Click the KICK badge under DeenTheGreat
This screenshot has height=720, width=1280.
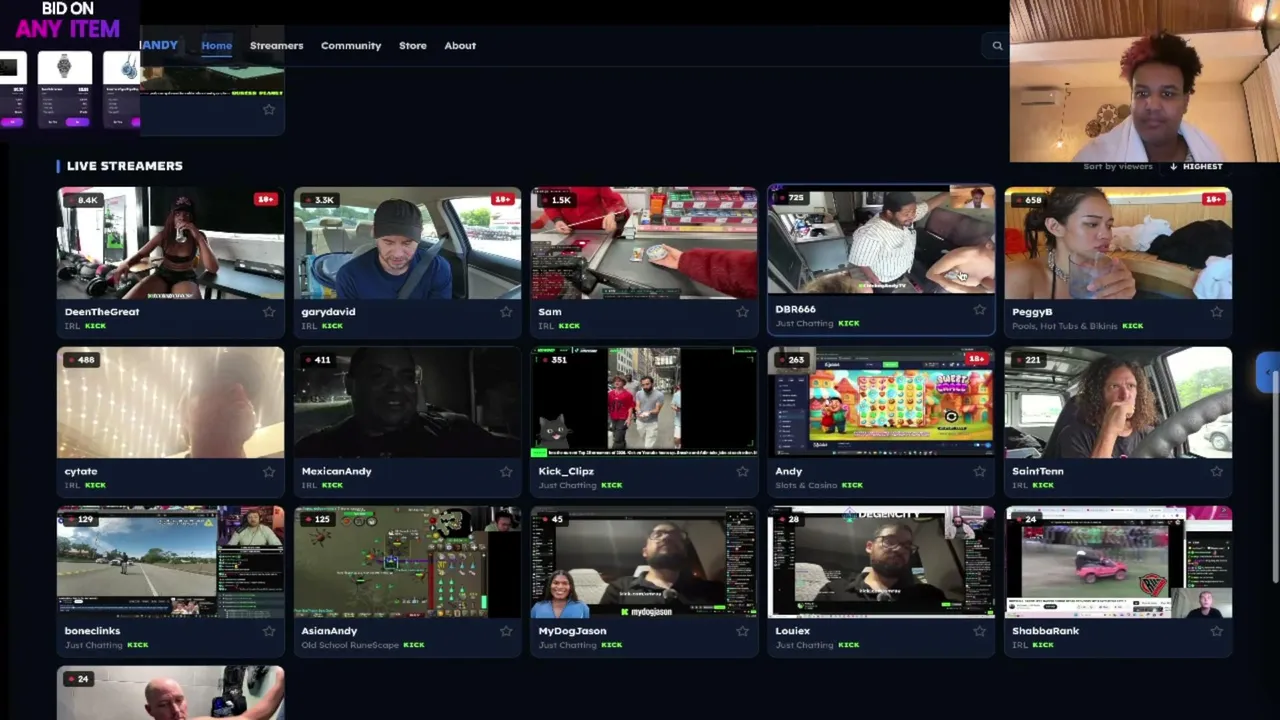click(96, 326)
